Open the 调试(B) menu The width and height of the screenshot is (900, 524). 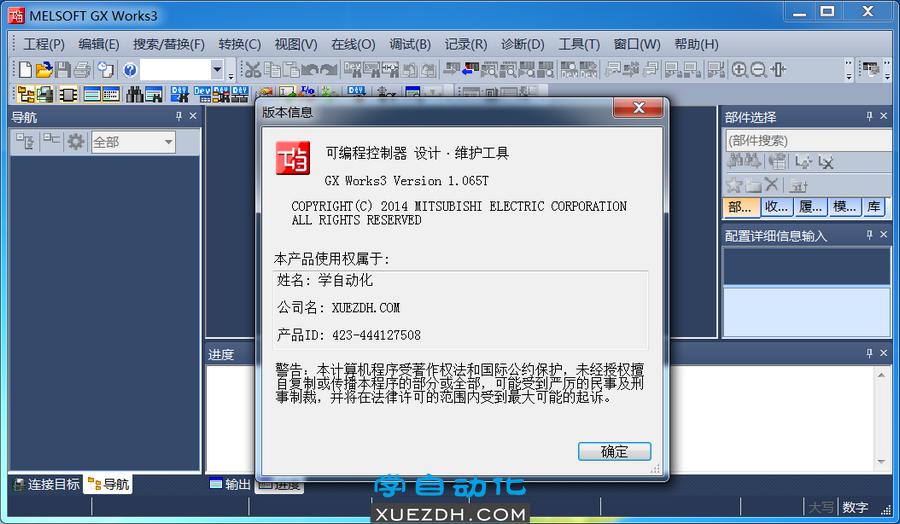[410, 44]
